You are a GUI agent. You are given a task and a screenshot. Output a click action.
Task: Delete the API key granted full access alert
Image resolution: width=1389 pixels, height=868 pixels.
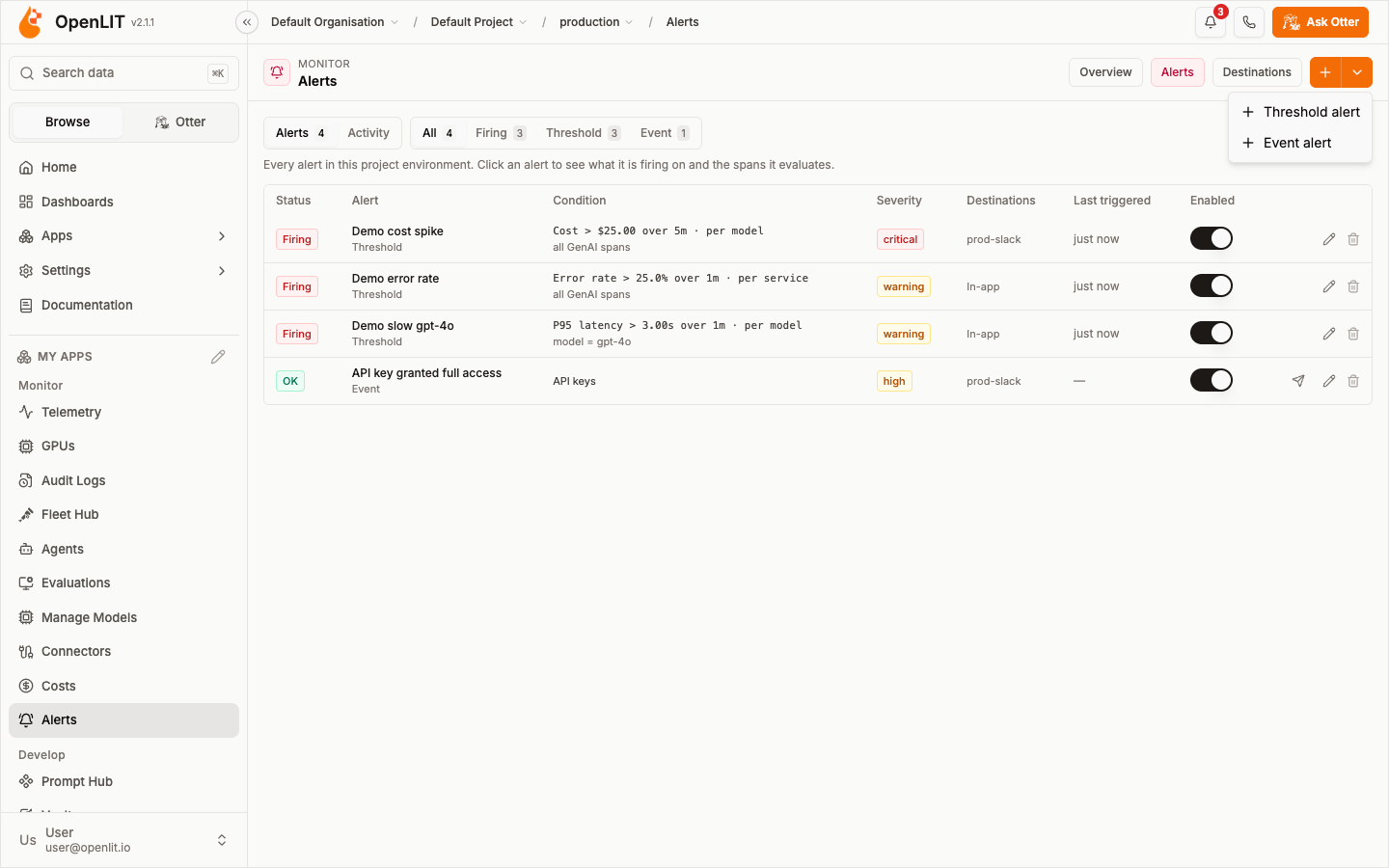point(1353,381)
